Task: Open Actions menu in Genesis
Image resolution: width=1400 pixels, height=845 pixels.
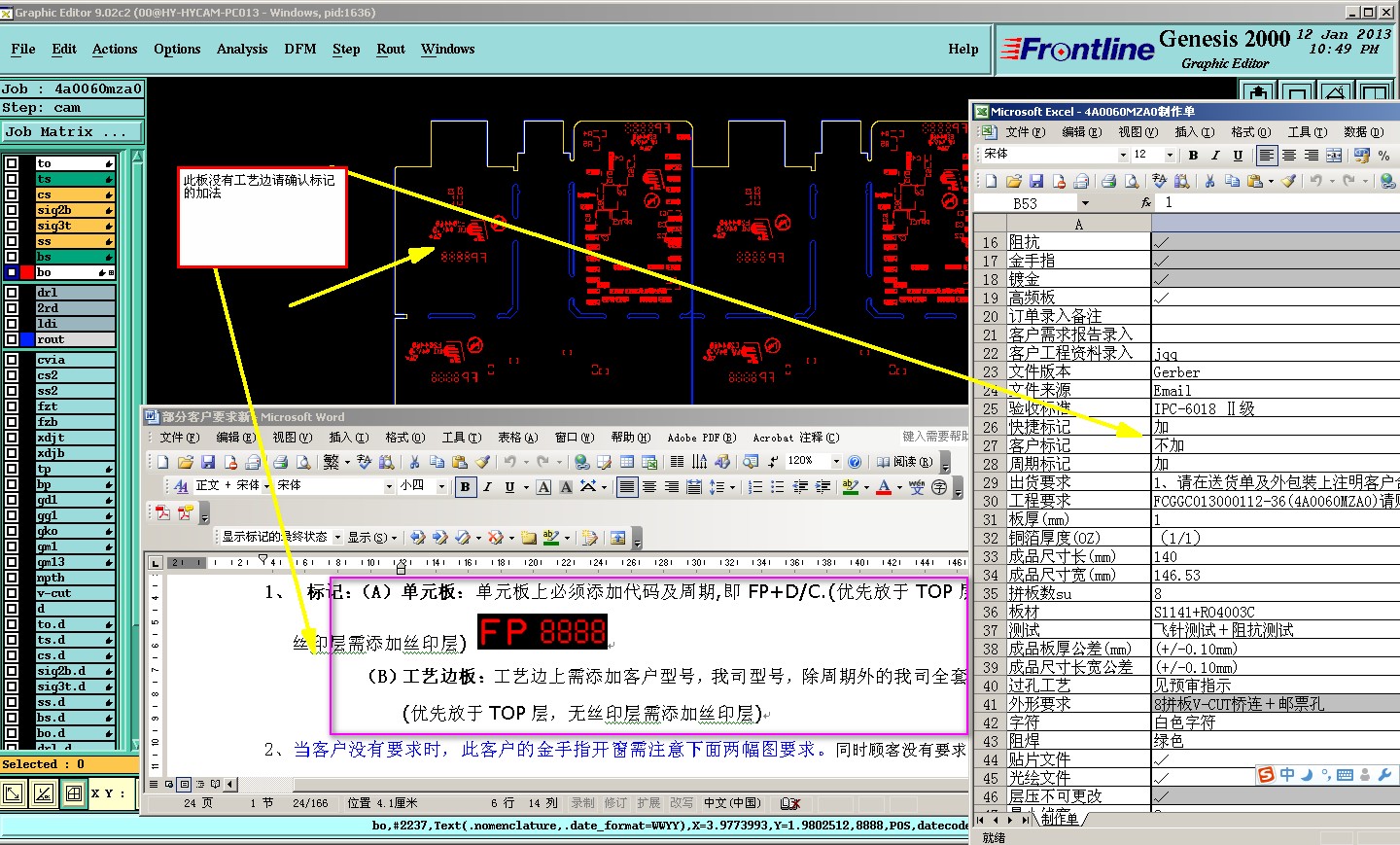Action: click(115, 50)
